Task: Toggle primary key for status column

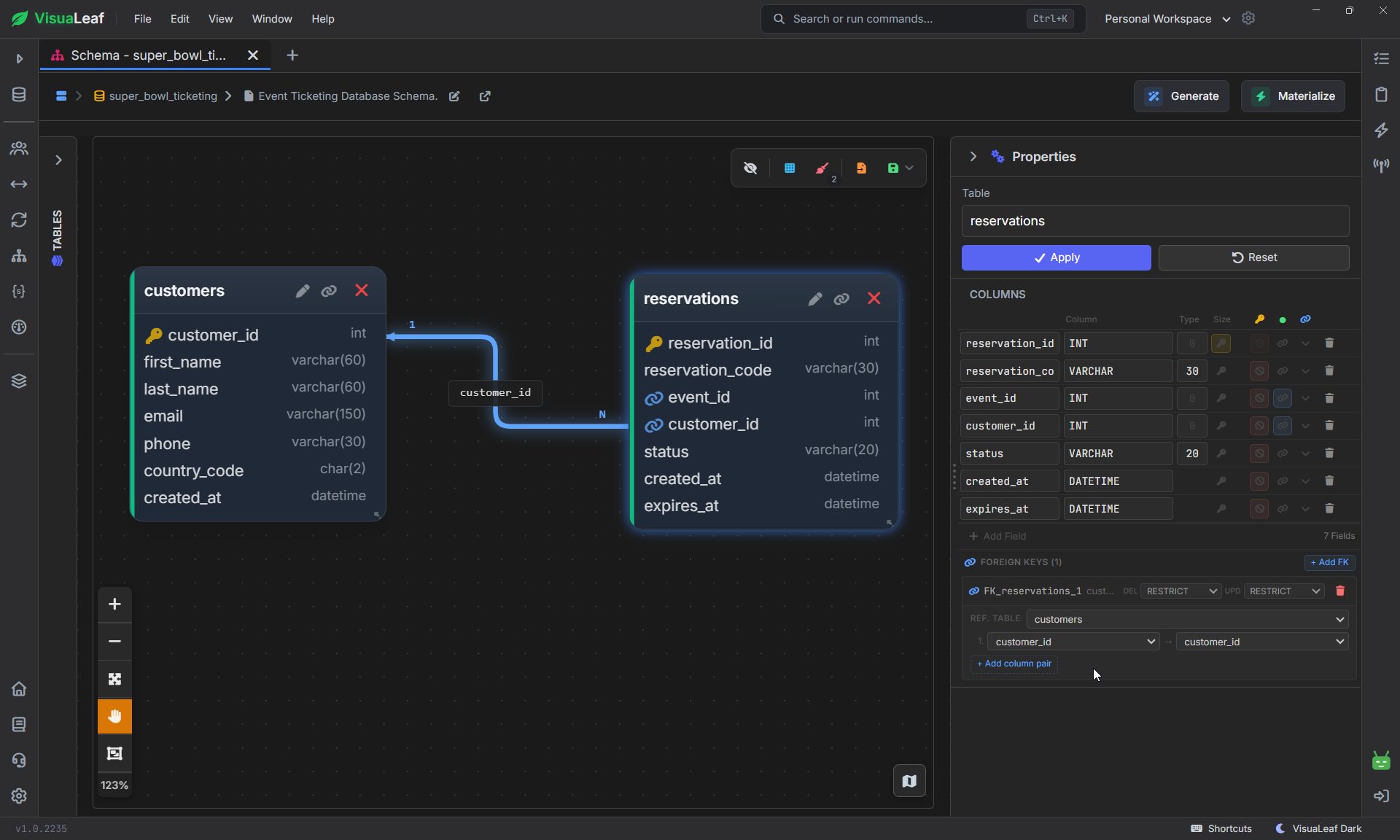Action: point(1221,454)
